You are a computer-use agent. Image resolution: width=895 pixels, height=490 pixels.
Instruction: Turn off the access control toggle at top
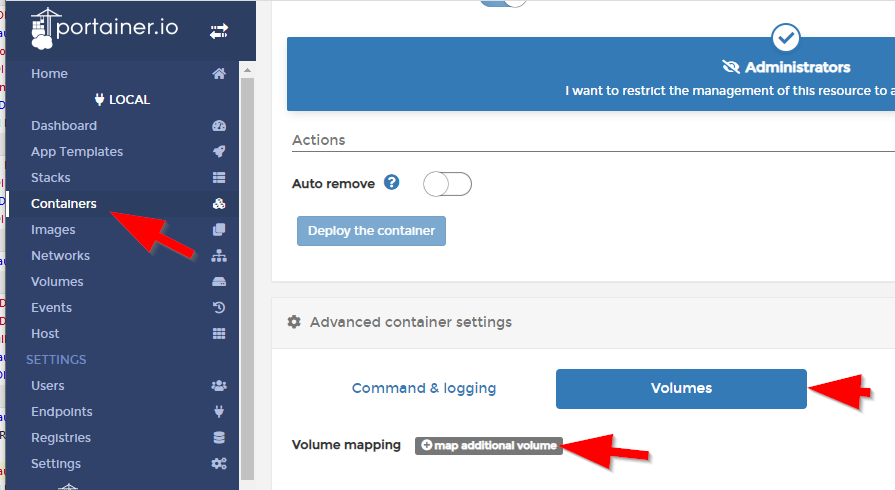point(503,3)
